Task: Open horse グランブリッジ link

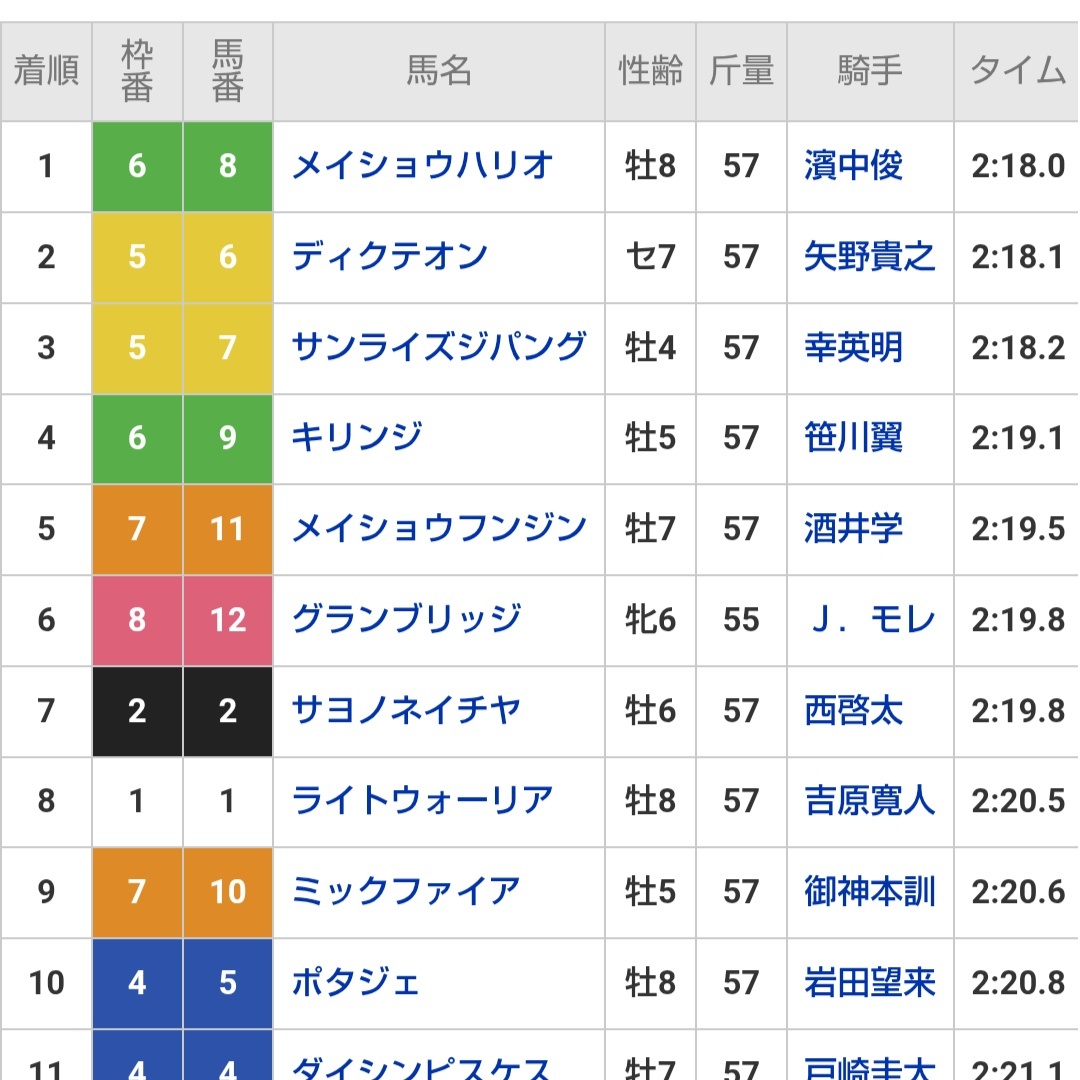Action: [406, 619]
